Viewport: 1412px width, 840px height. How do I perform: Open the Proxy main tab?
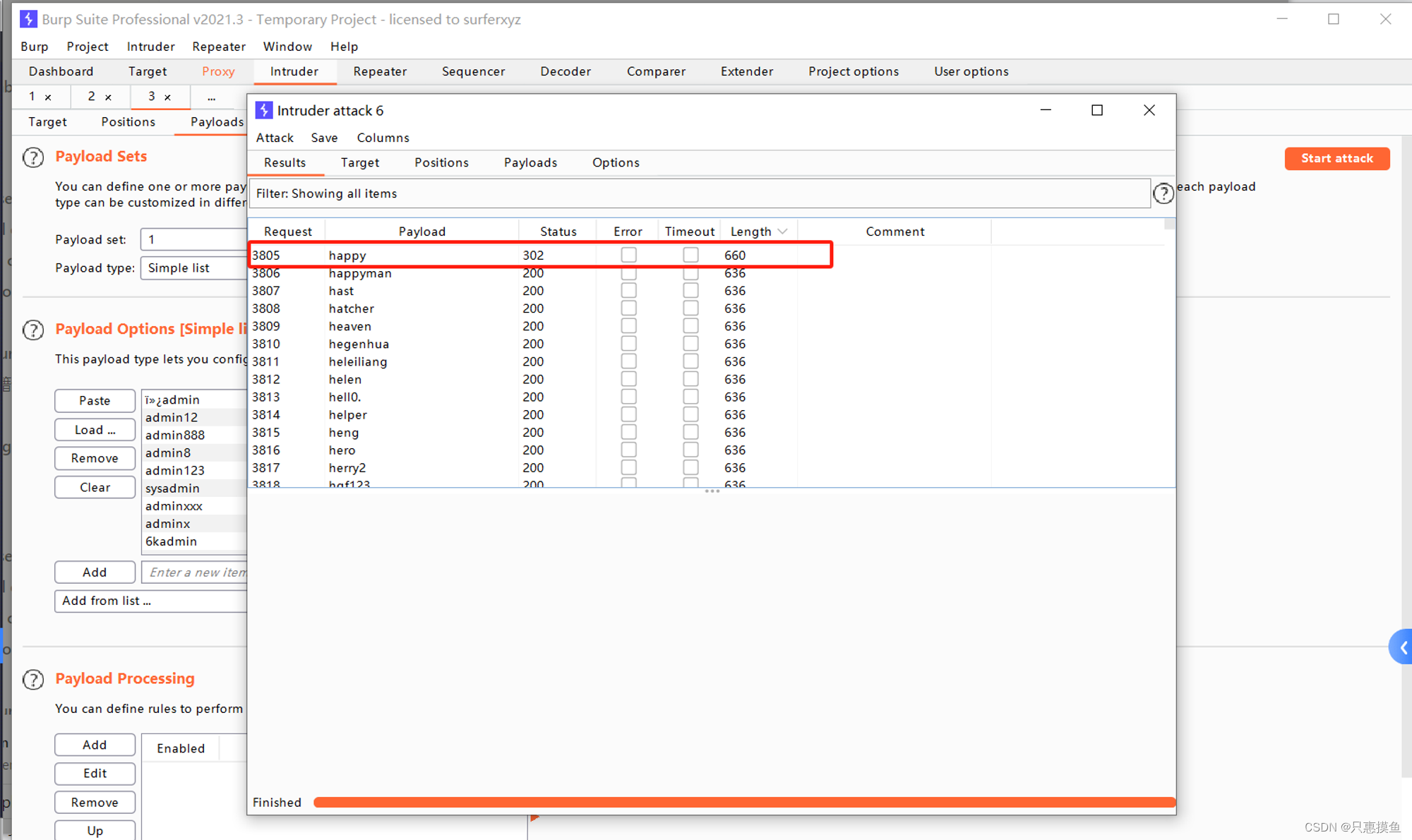(x=218, y=71)
